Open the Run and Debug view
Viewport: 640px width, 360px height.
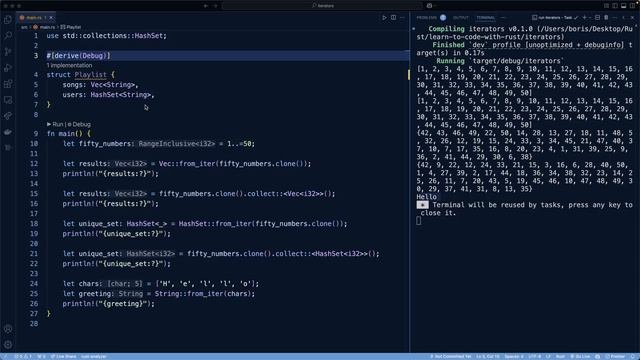click(8, 68)
